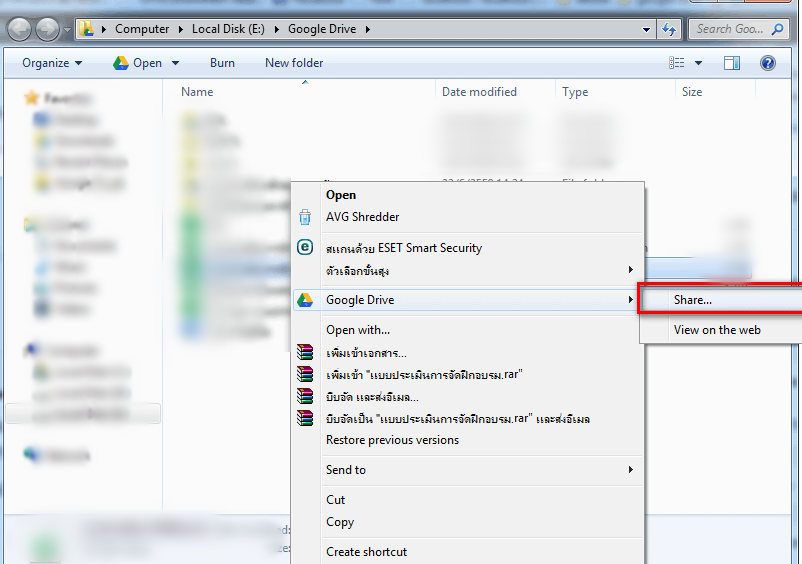This screenshot has height=564, width=802.
Task: Click the Burn toolbar button
Action: point(222,63)
